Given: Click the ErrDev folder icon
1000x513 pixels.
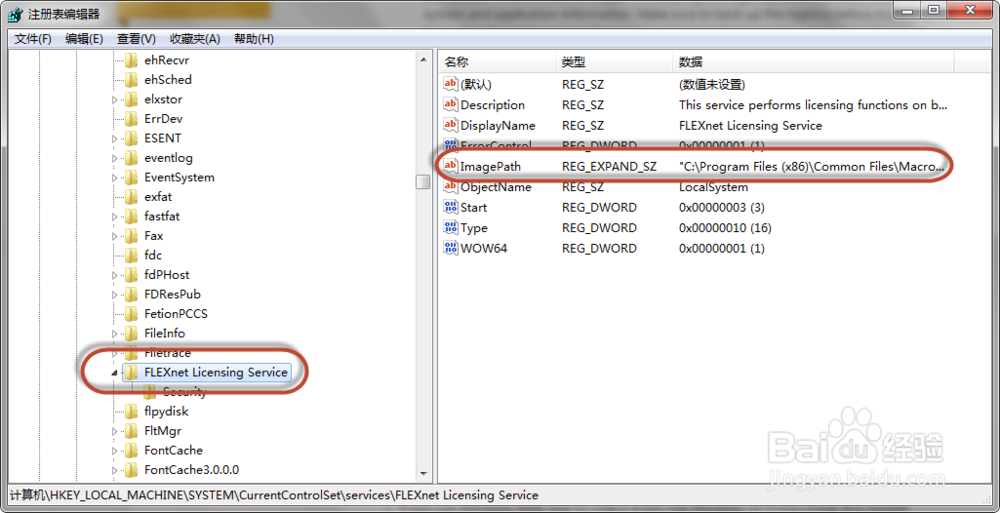Looking at the screenshot, I should [131, 119].
